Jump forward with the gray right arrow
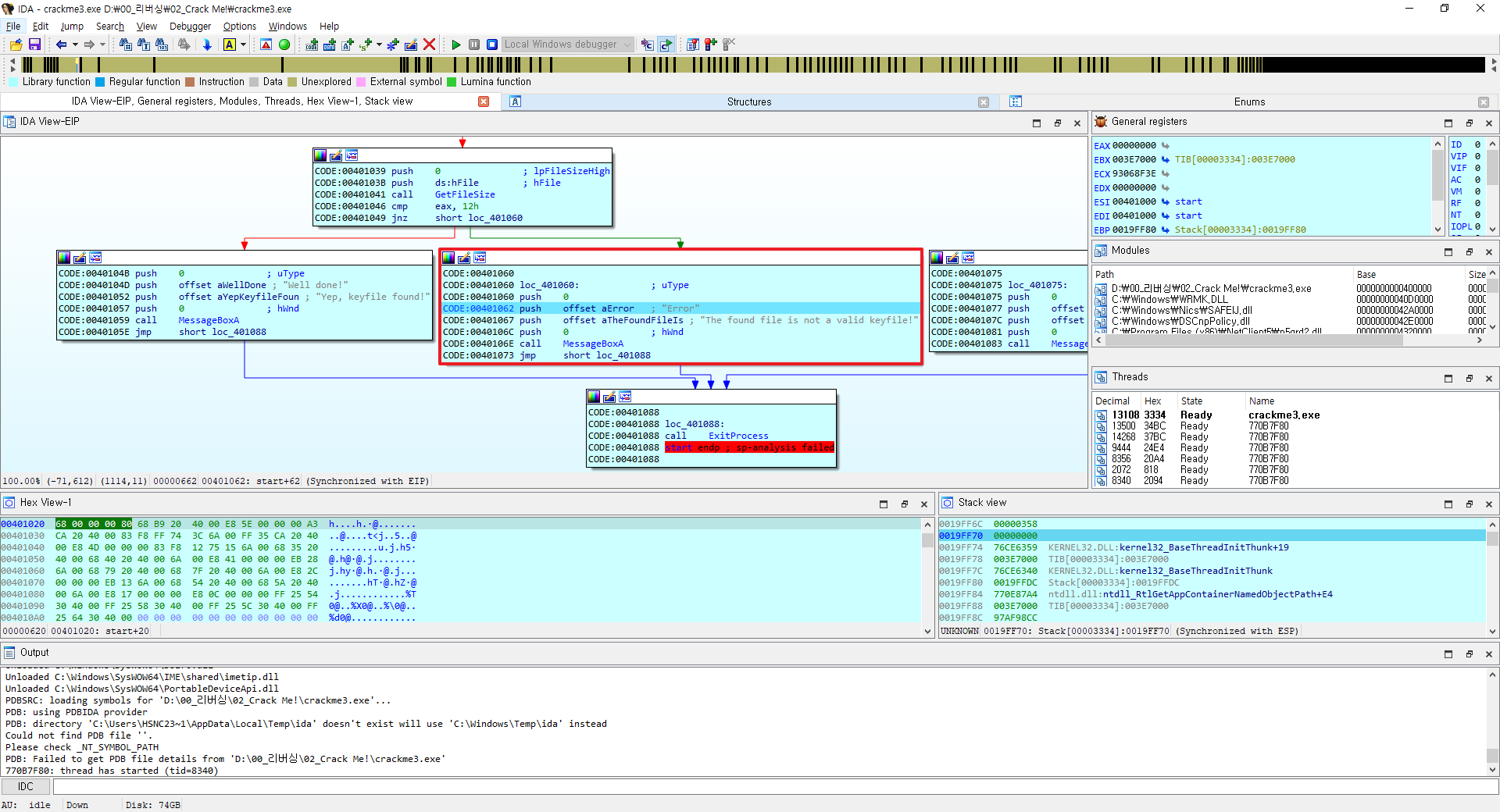This screenshot has height=812, width=1500. (89, 45)
